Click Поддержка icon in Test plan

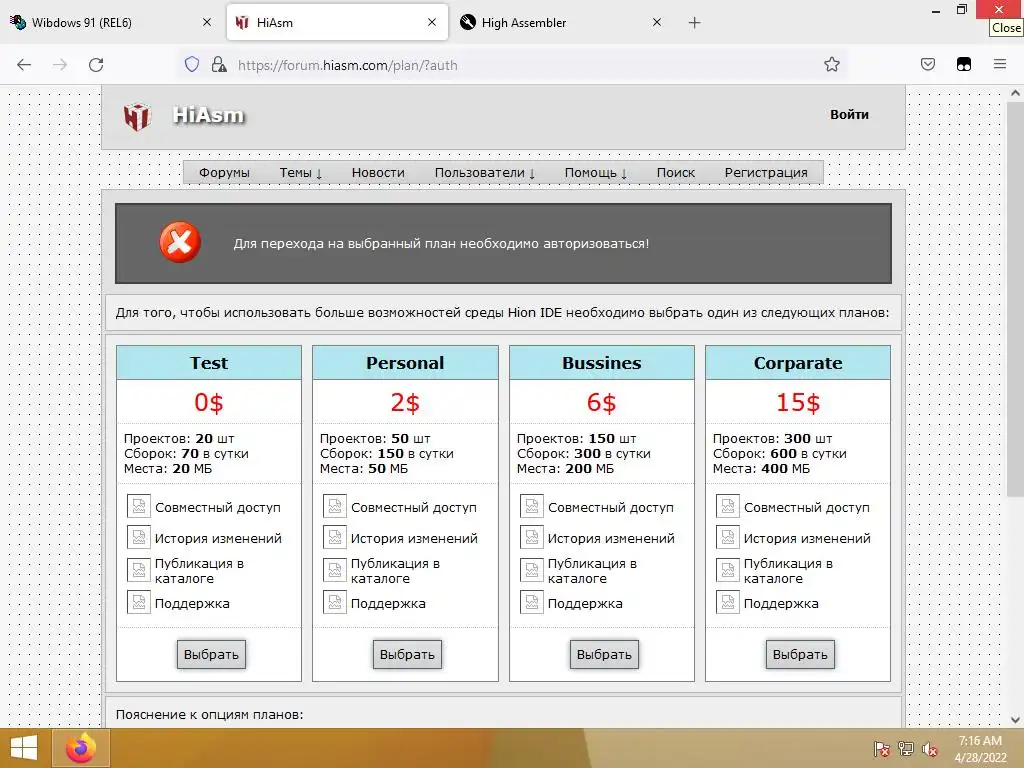pos(138,602)
